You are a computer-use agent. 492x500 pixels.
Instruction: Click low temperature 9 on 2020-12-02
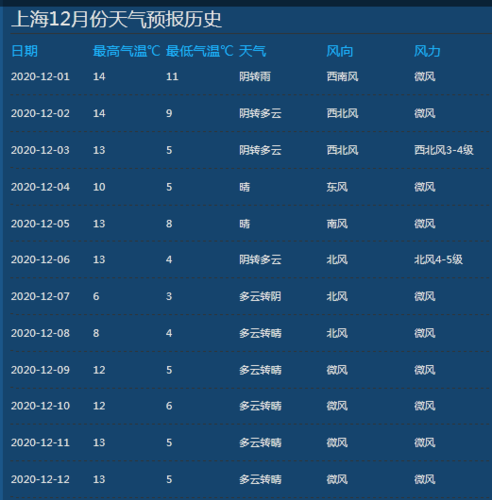click(x=169, y=113)
